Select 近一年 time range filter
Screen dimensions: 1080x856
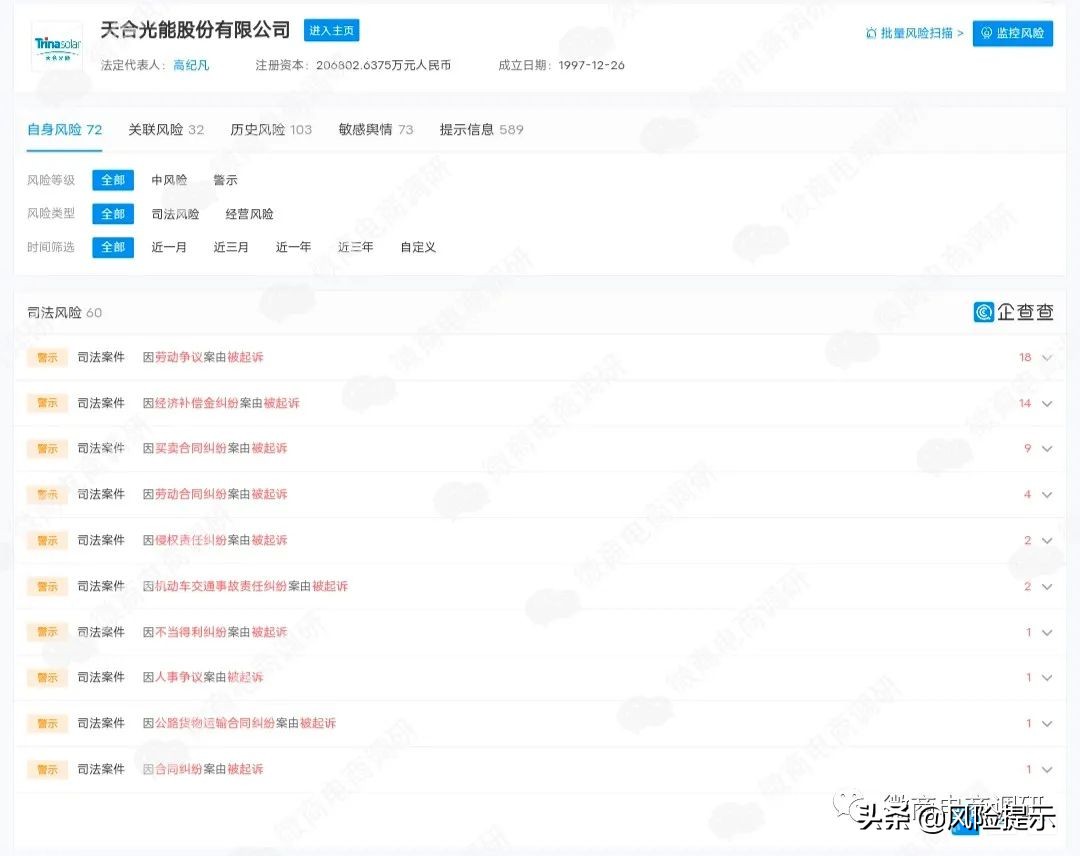pos(292,247)
